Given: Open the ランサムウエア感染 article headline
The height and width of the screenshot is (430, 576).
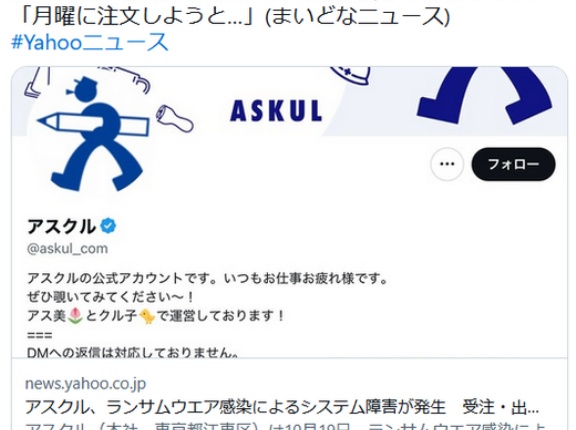Looking at the screenshot, I should [x=282, y=407].
